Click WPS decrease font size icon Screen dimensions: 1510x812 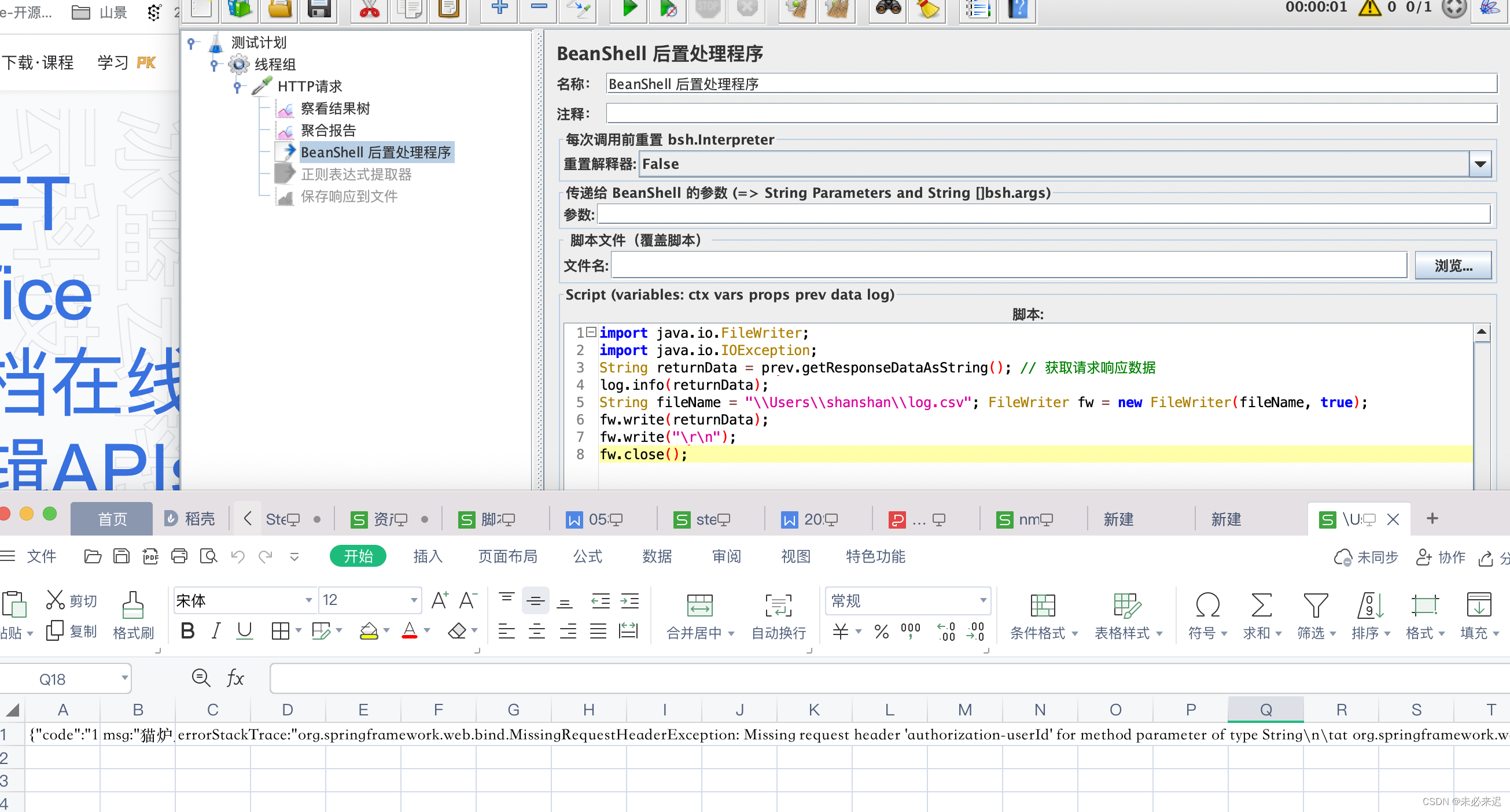[468, 600]
